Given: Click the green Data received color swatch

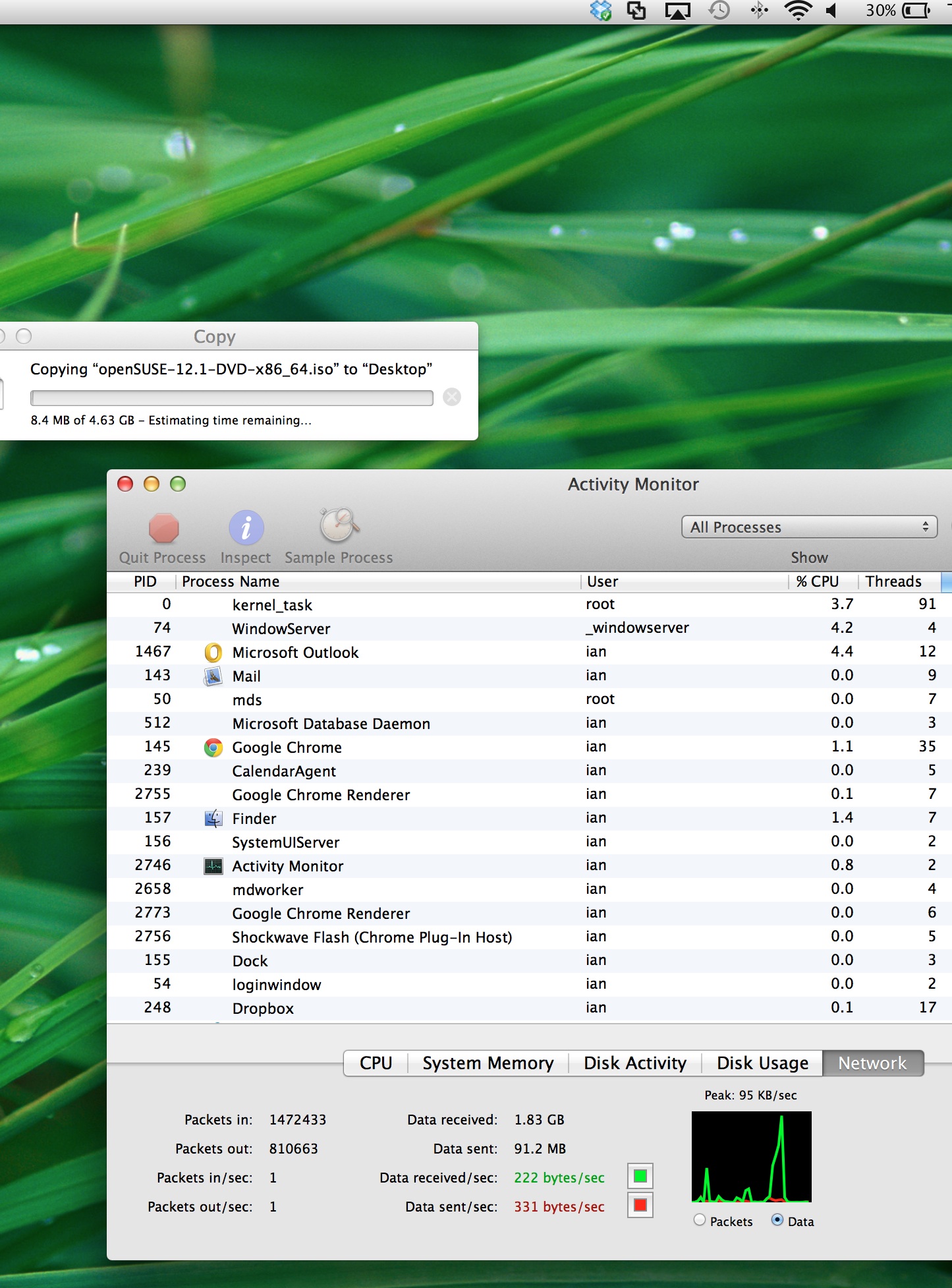Looking at the screenshot, I should tap(640, 1176).
